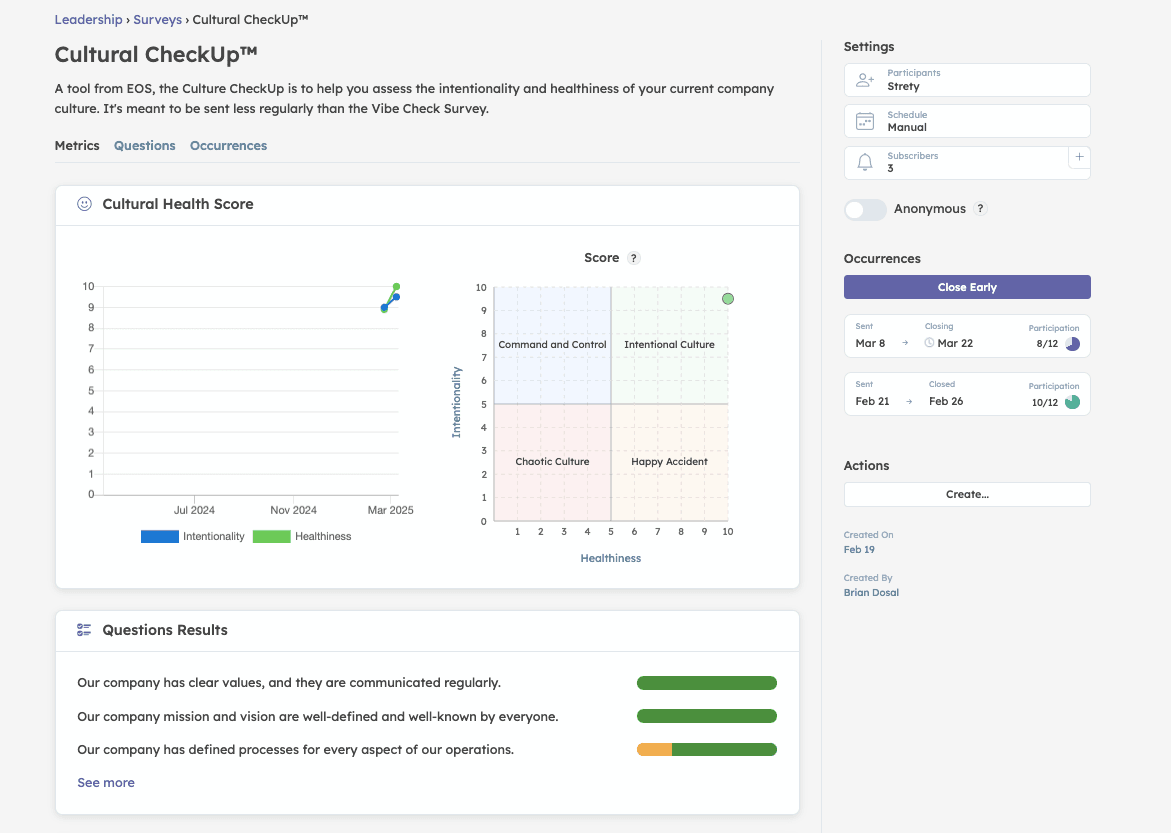Viewport: 1171px width, 833px height.
Task: Go to Leadership in the breadcrumb
Action: 88,19
